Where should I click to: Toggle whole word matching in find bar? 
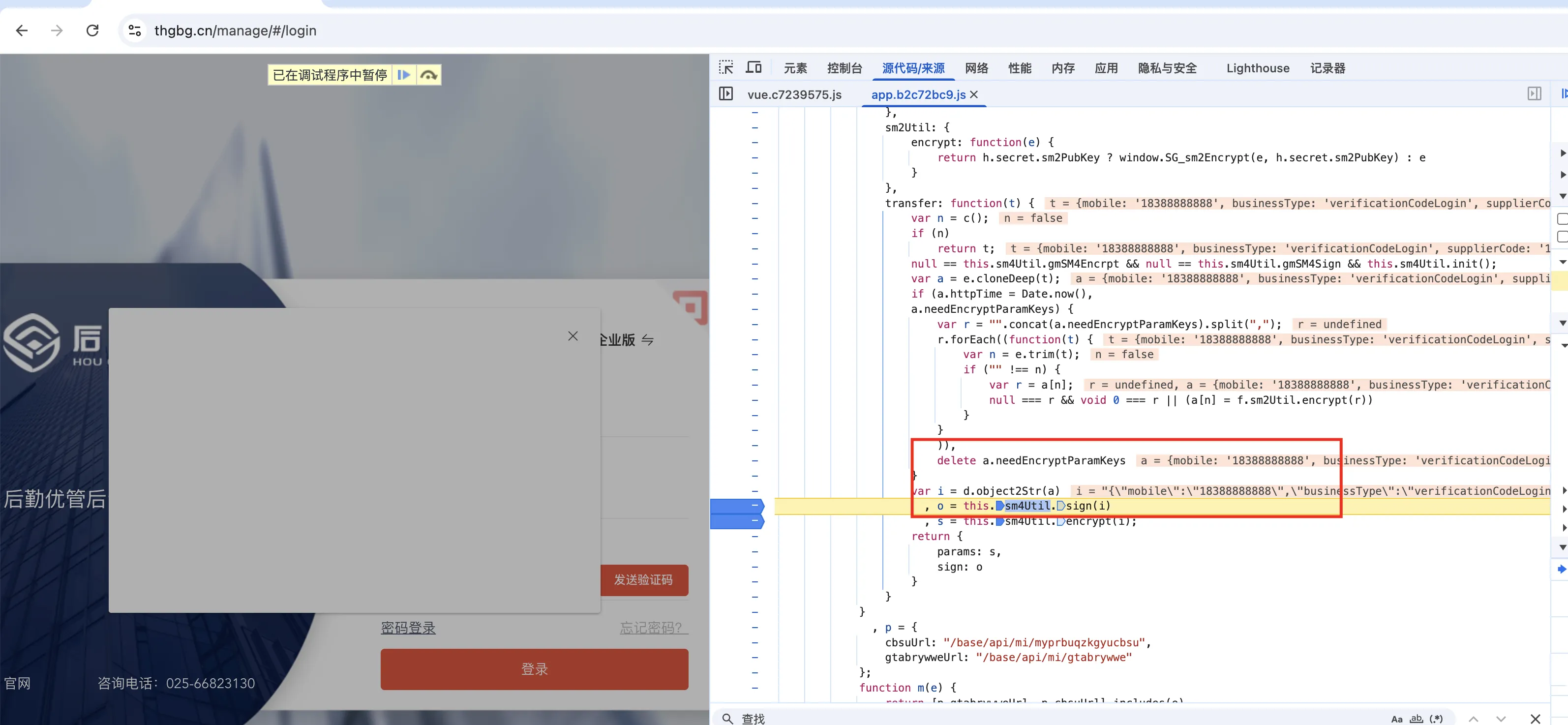pos(1417,719)
